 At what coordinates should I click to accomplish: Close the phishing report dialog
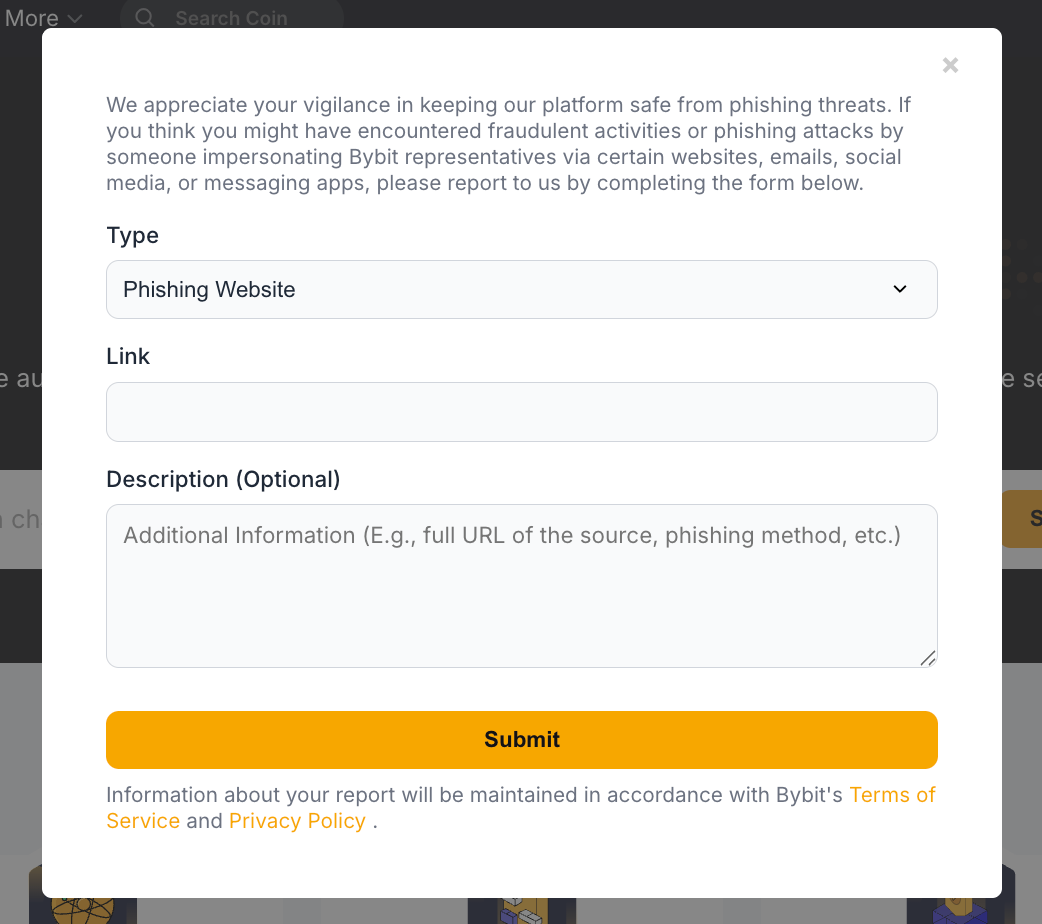(950, 65)
